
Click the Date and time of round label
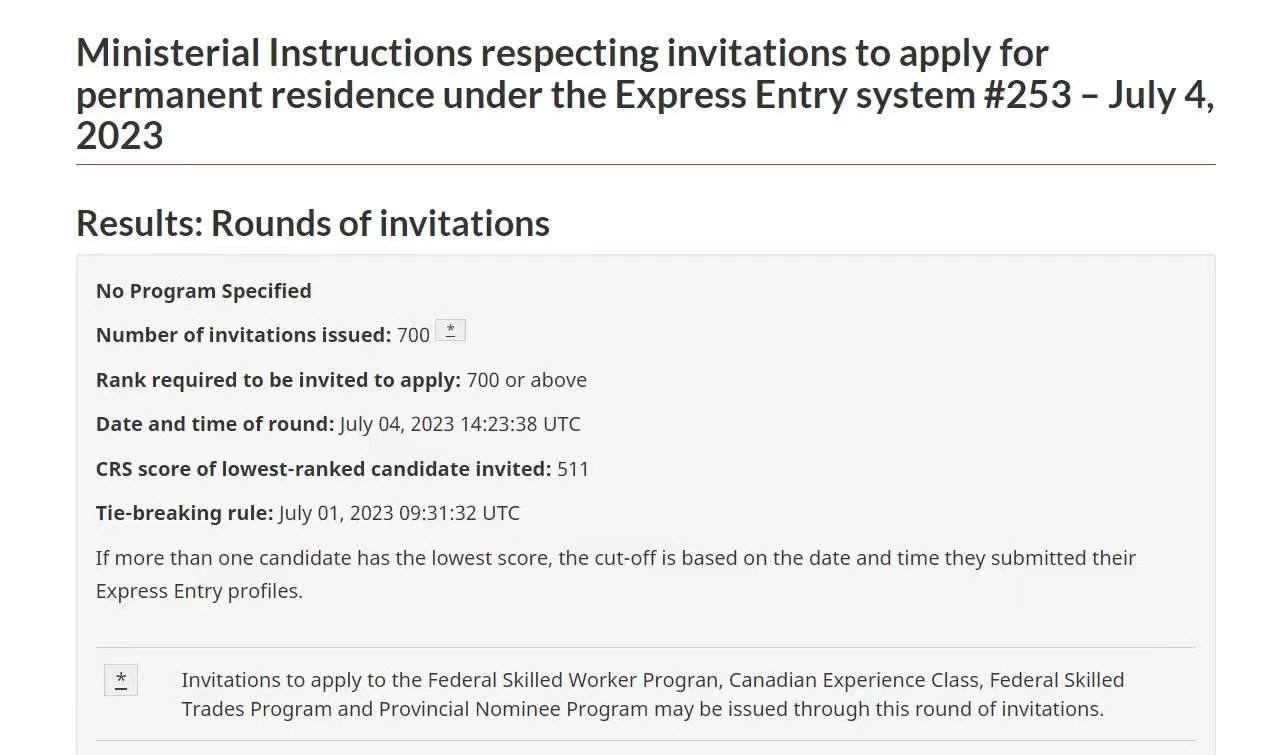click(215, 424)
